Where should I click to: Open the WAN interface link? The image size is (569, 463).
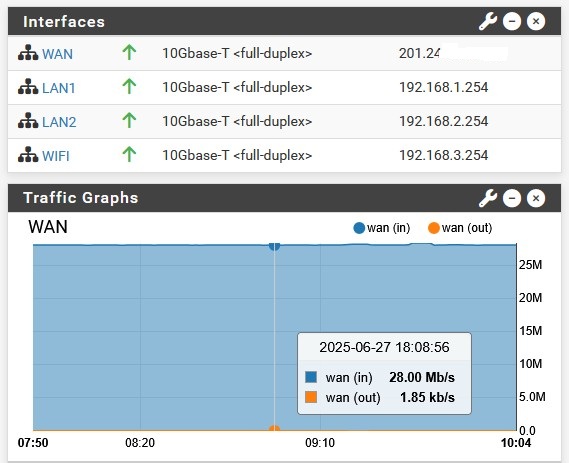tap(57, 54)
